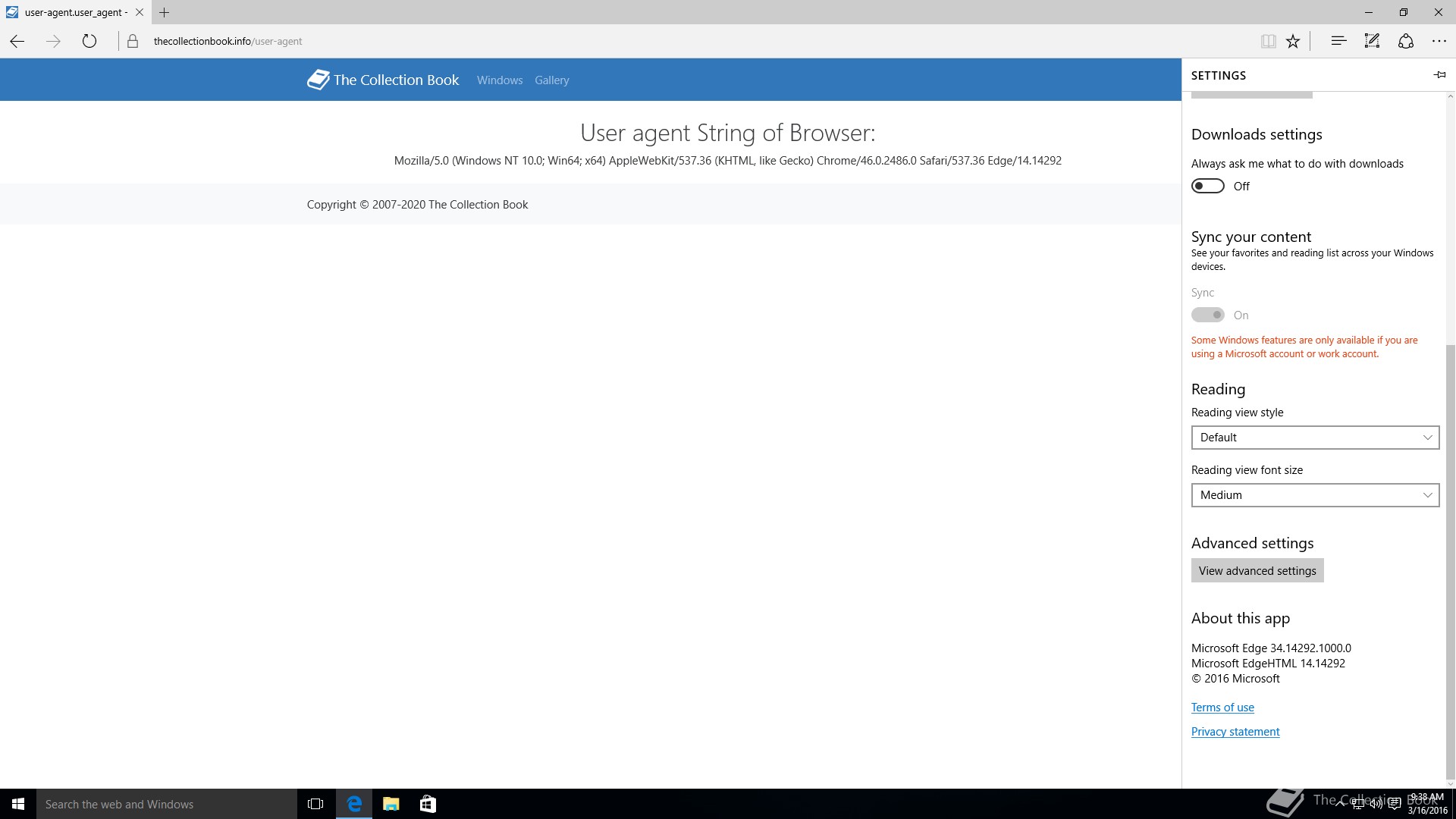1456x819 pixels.
Task: Click the forward navigation arrow
Action: (53, 41)
